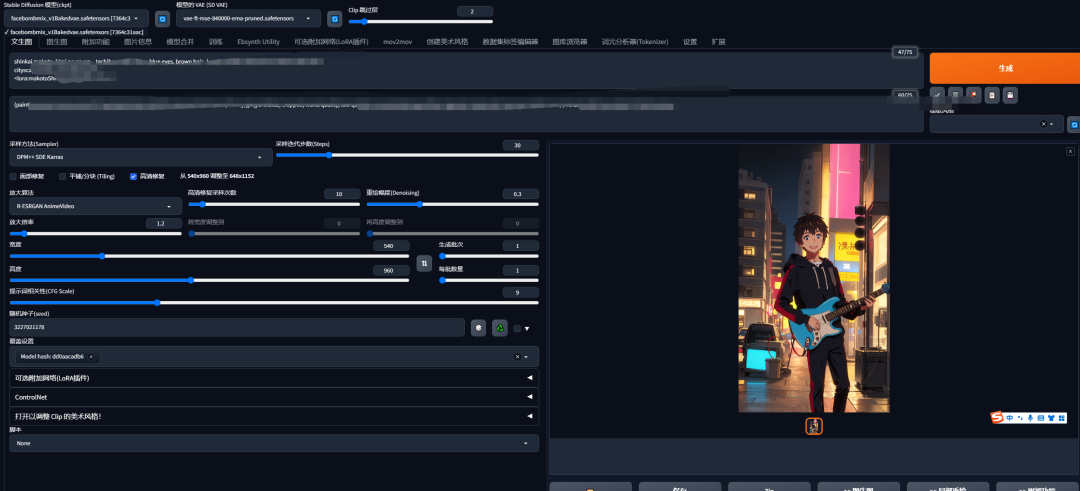Enable the Tiling checkbox (平铺/分块)

tap(63, 176)
